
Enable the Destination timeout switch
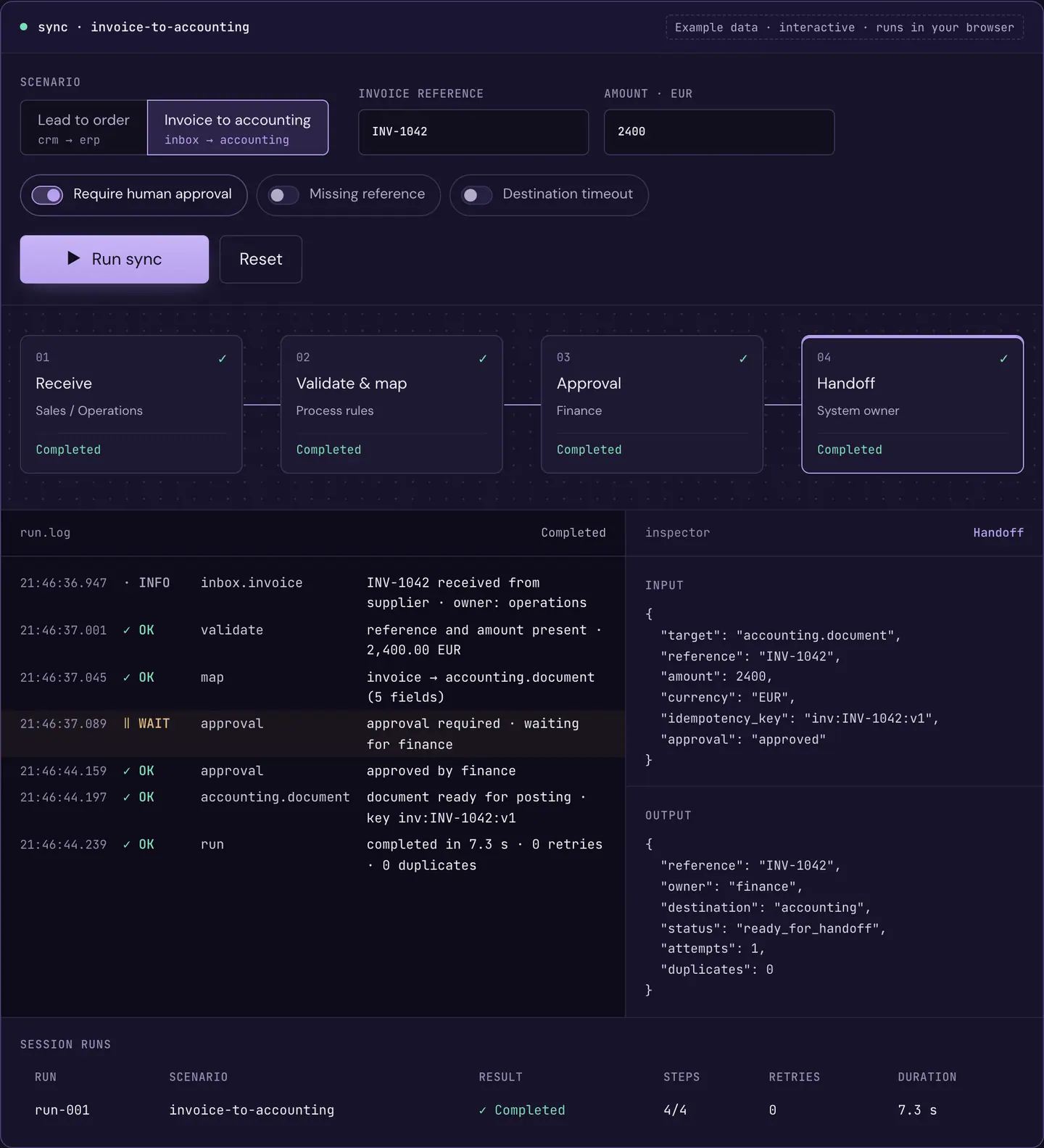pyautogui.click(x=477, y=194)
